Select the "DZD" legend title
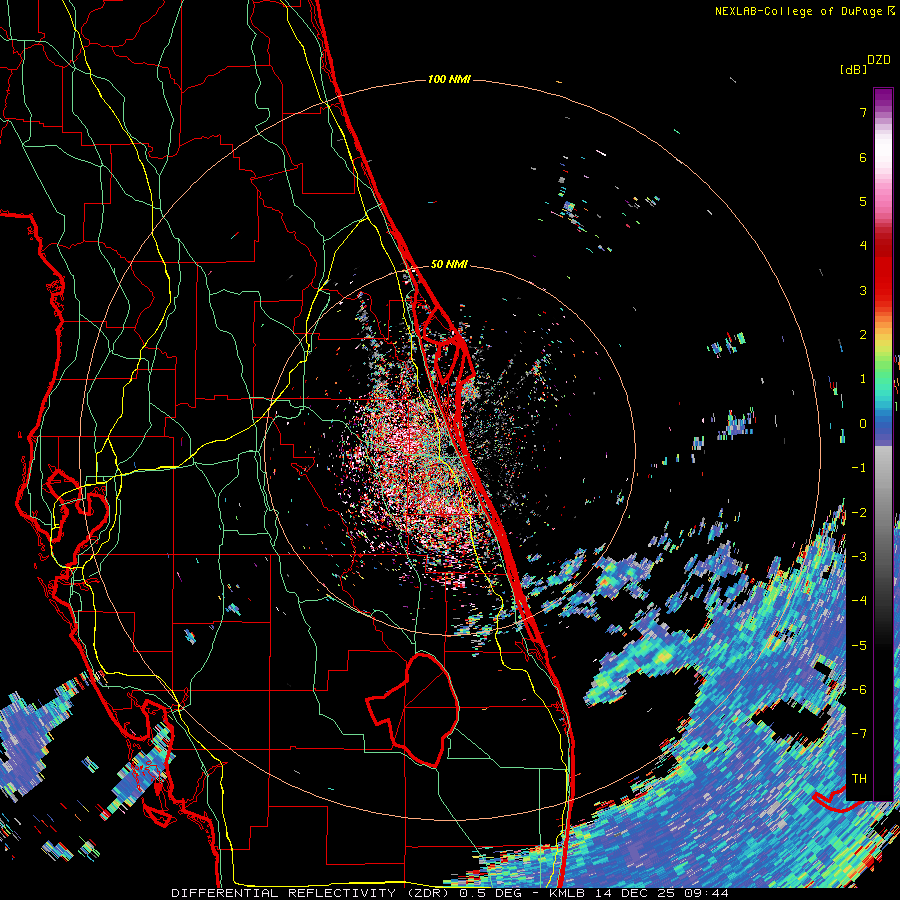Image resolution: width=900 pixels, height=900 pixels. (x=879, y=60)
